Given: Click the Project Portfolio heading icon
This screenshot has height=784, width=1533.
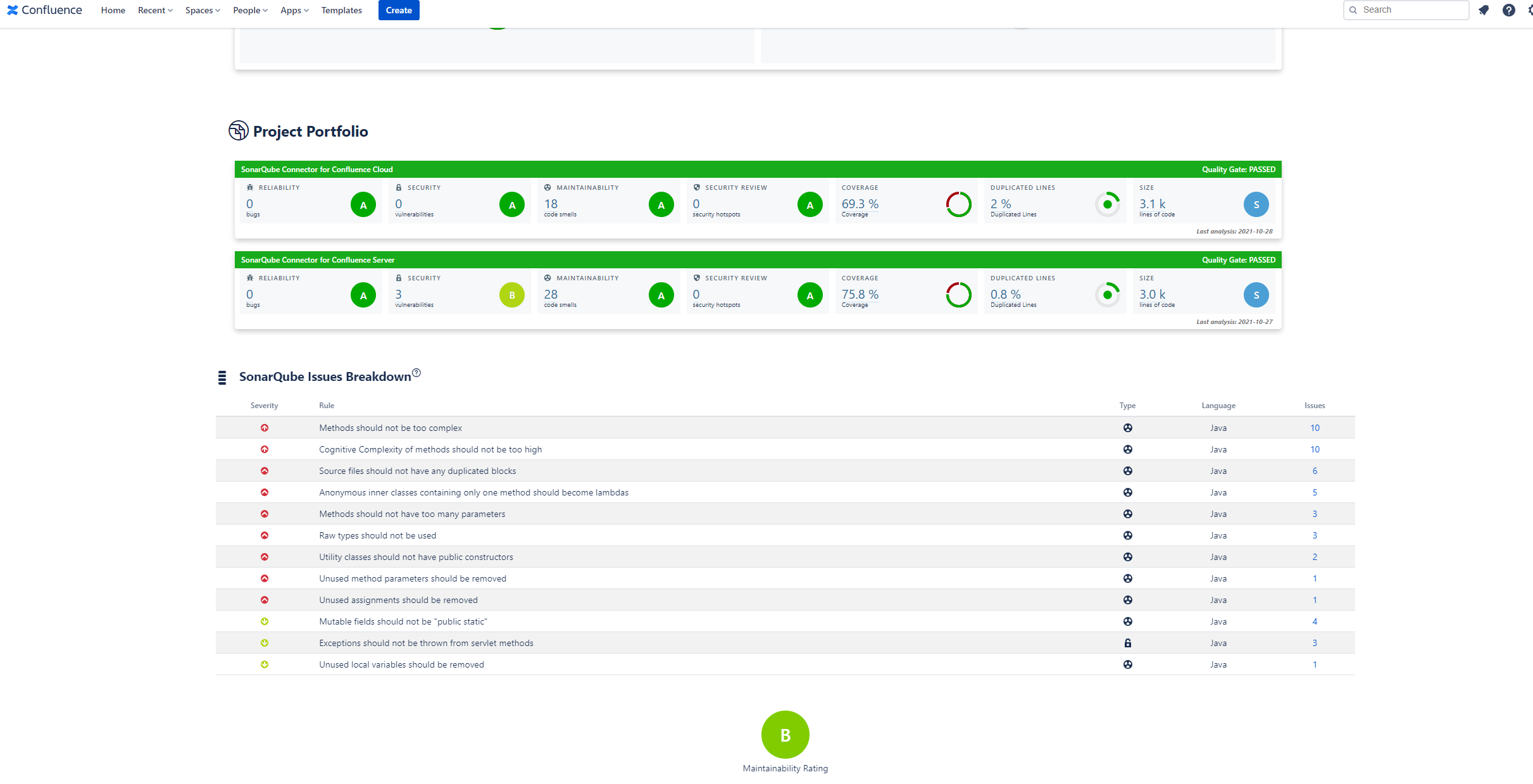Looking at the screenshot, I should coord(238,130).
